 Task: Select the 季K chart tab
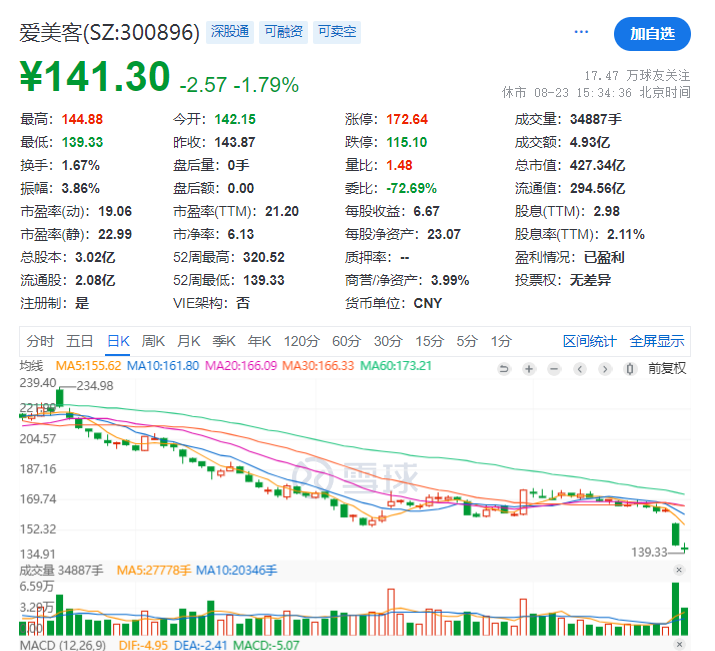(224, 341)
